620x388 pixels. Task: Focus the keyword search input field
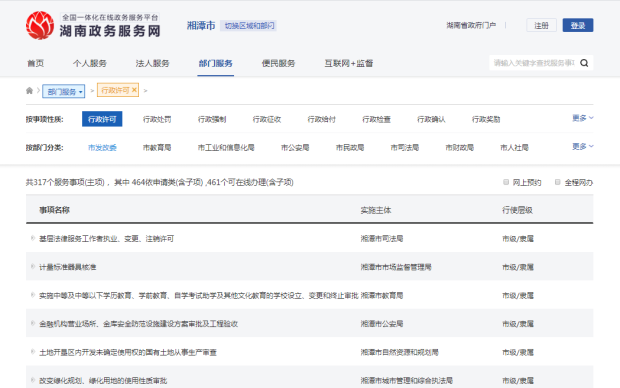(x=534, y=63)
